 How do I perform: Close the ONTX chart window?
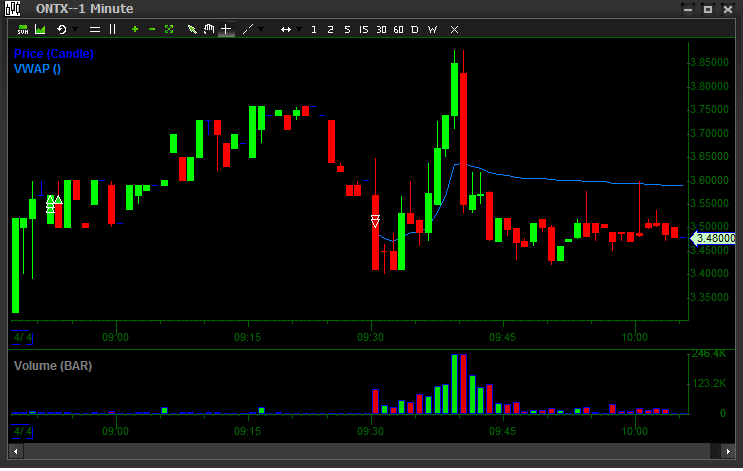[728, 9]
